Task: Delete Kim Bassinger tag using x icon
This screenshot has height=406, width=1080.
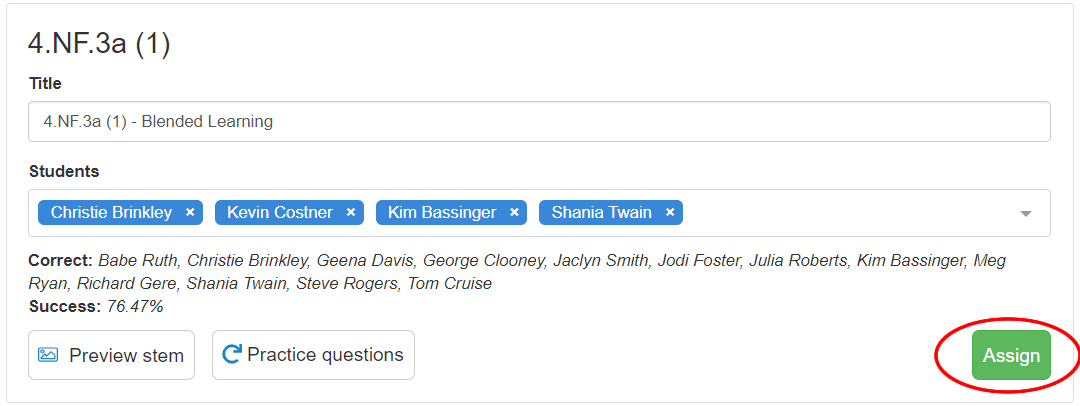Action: point(513,212)
